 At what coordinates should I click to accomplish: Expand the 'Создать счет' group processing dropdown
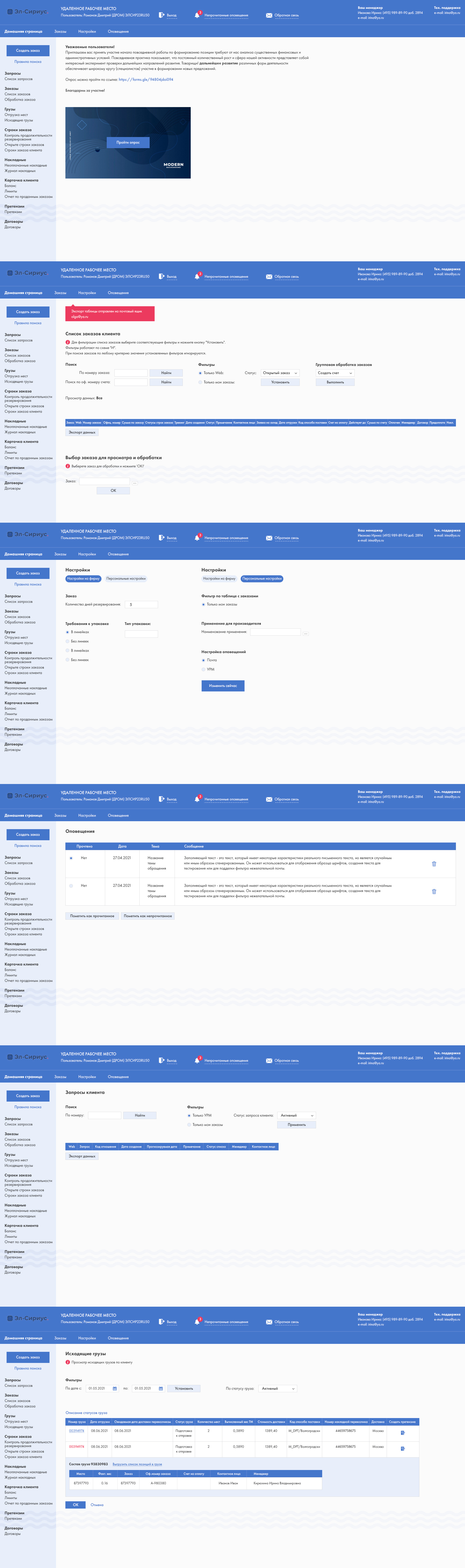click(335, 373)
